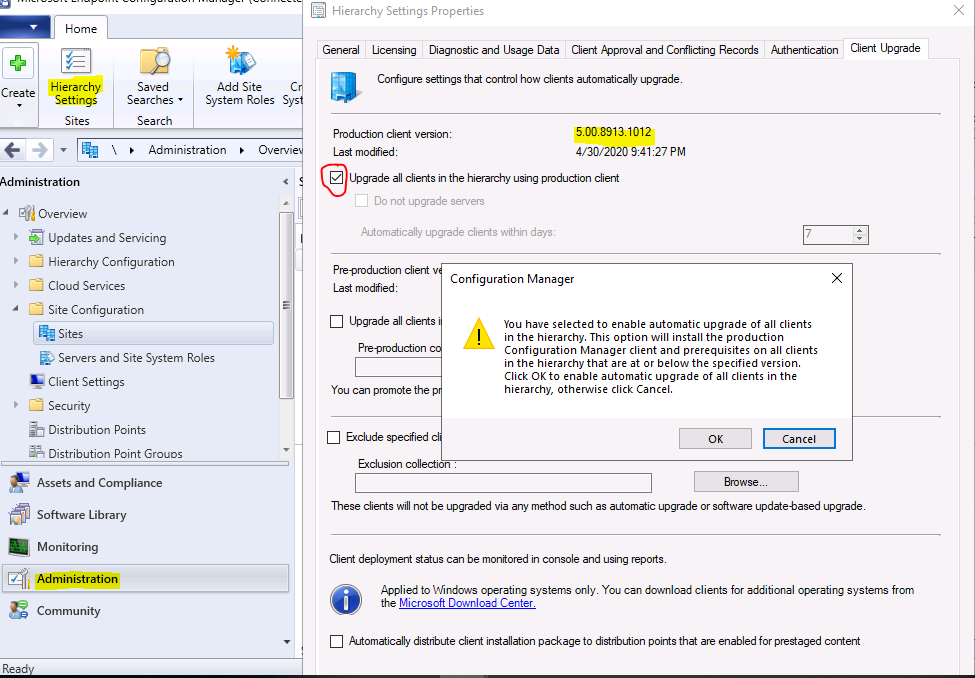975x678 pixels.
Task: Check Automatically distribute client installation package
Action: 336,641
